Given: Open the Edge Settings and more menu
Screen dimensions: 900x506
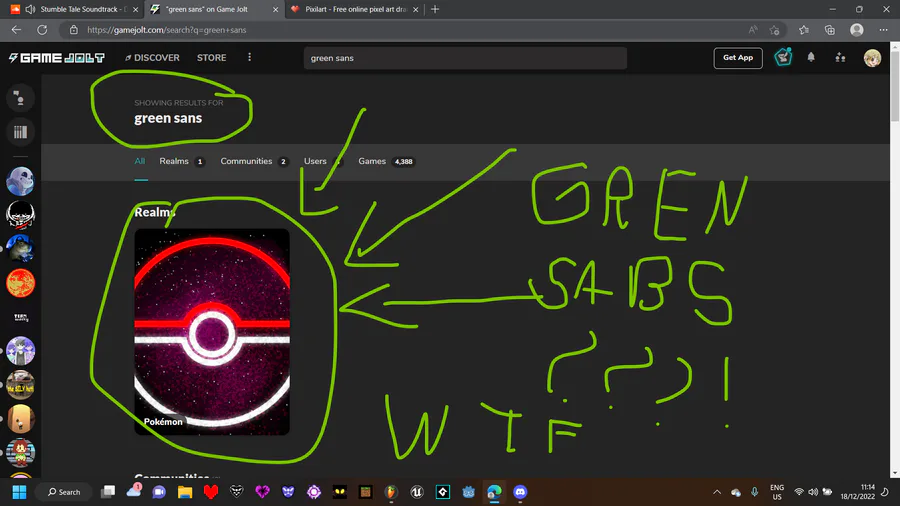Looking at the screenshot, I should coord(883,30).
